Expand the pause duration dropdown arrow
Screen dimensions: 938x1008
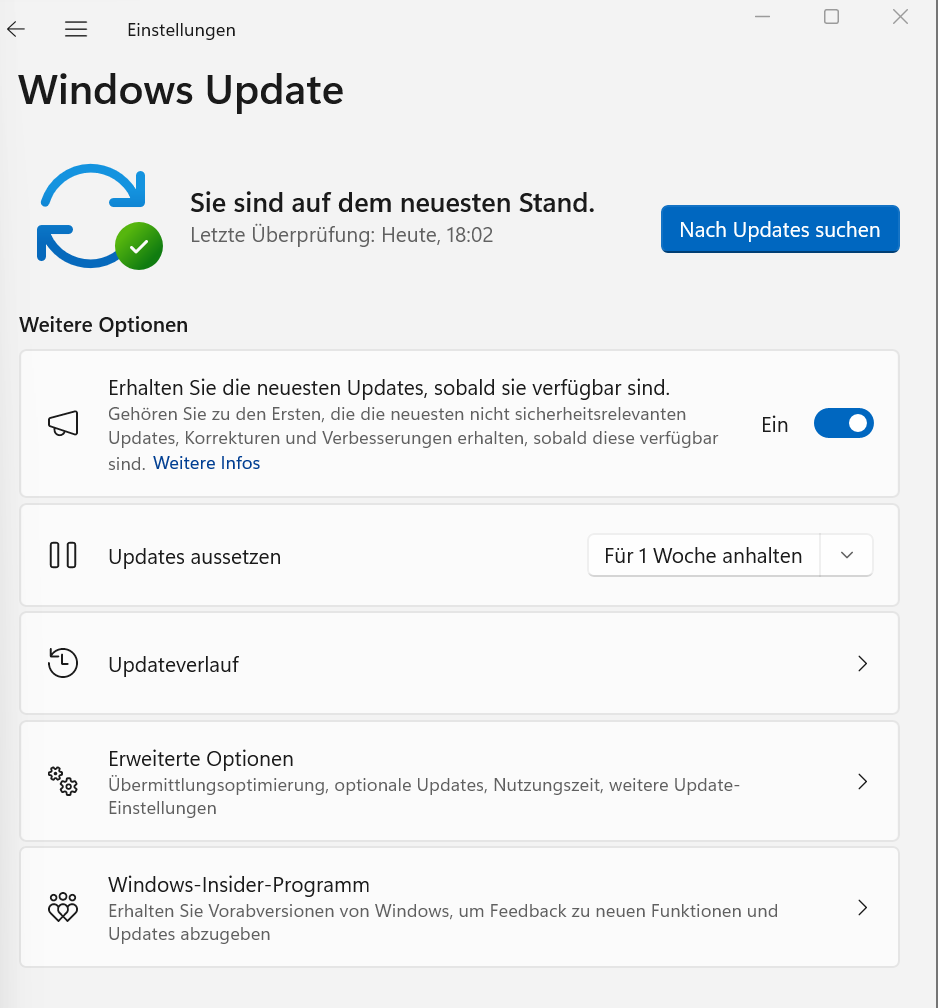[x=847, y=555]
